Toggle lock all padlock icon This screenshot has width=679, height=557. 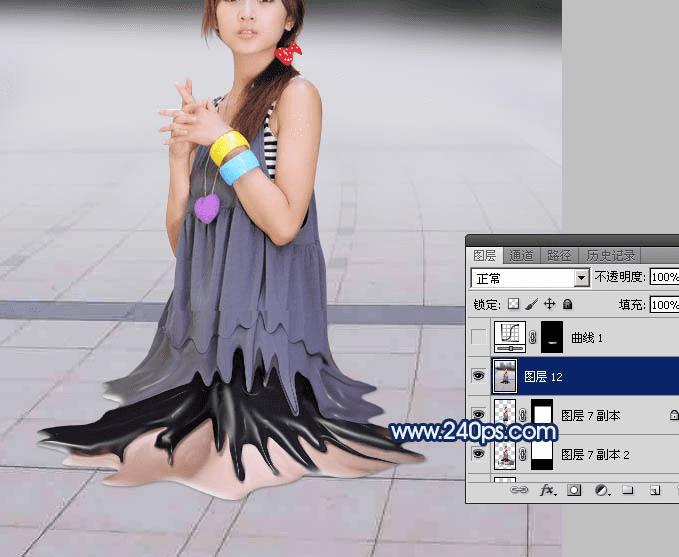pos(567,304)
